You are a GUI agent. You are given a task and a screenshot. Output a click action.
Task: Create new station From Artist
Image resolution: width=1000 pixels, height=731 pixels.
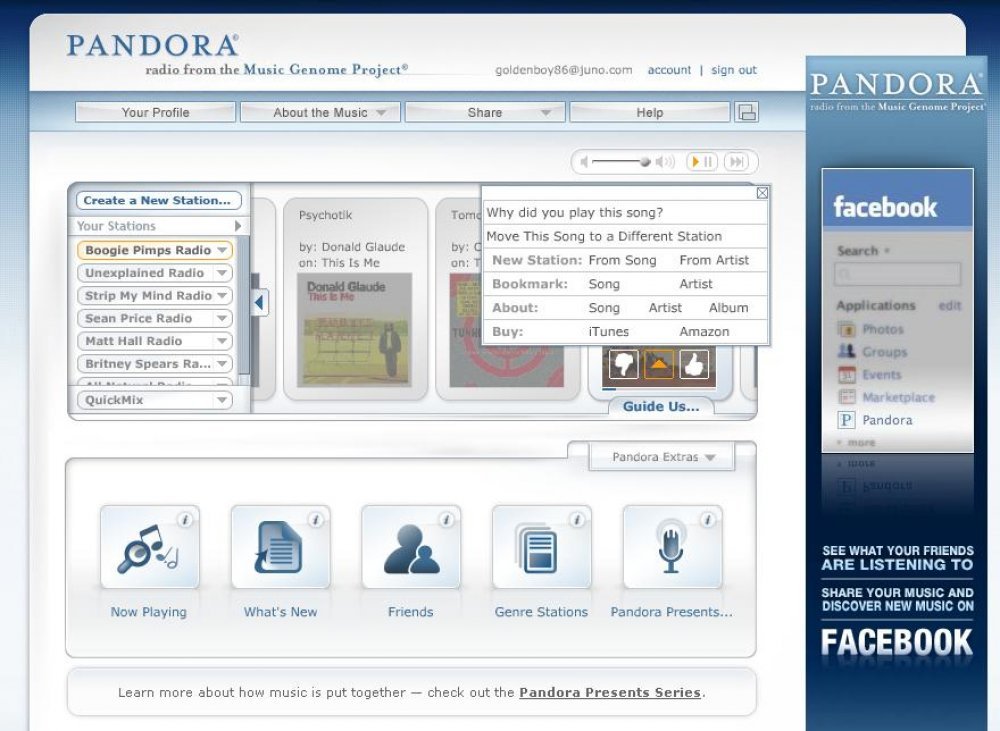(x=714, y=260)
